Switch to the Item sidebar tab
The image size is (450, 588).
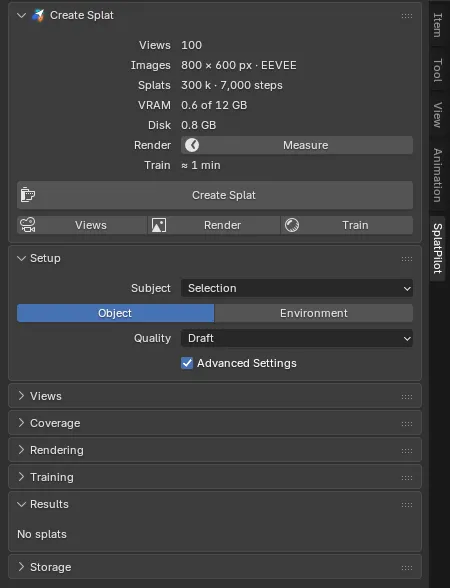tap(437, 25)
